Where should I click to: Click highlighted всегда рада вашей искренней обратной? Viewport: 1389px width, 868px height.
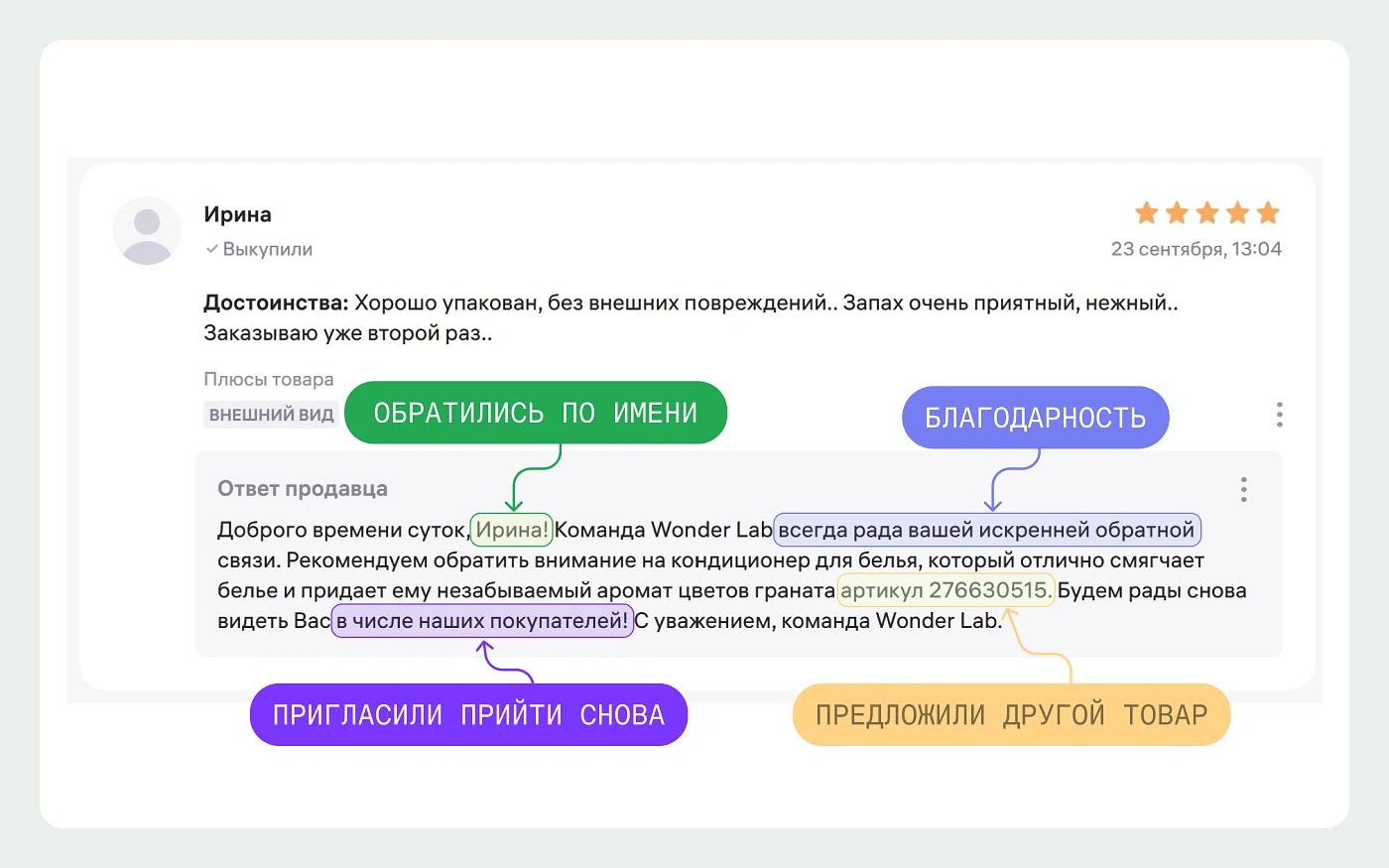[986, 530]
